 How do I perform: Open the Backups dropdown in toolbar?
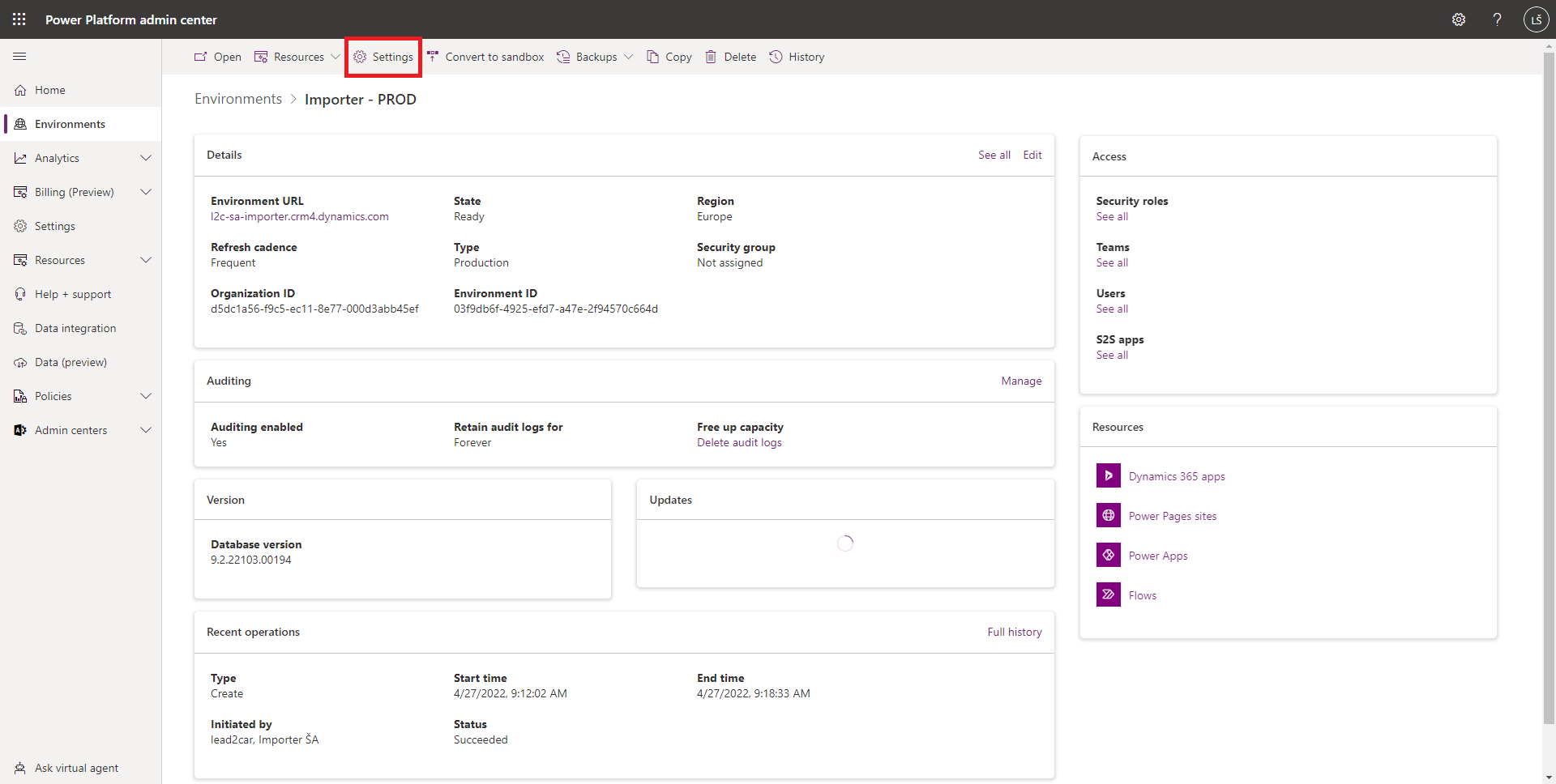[596, 57]
